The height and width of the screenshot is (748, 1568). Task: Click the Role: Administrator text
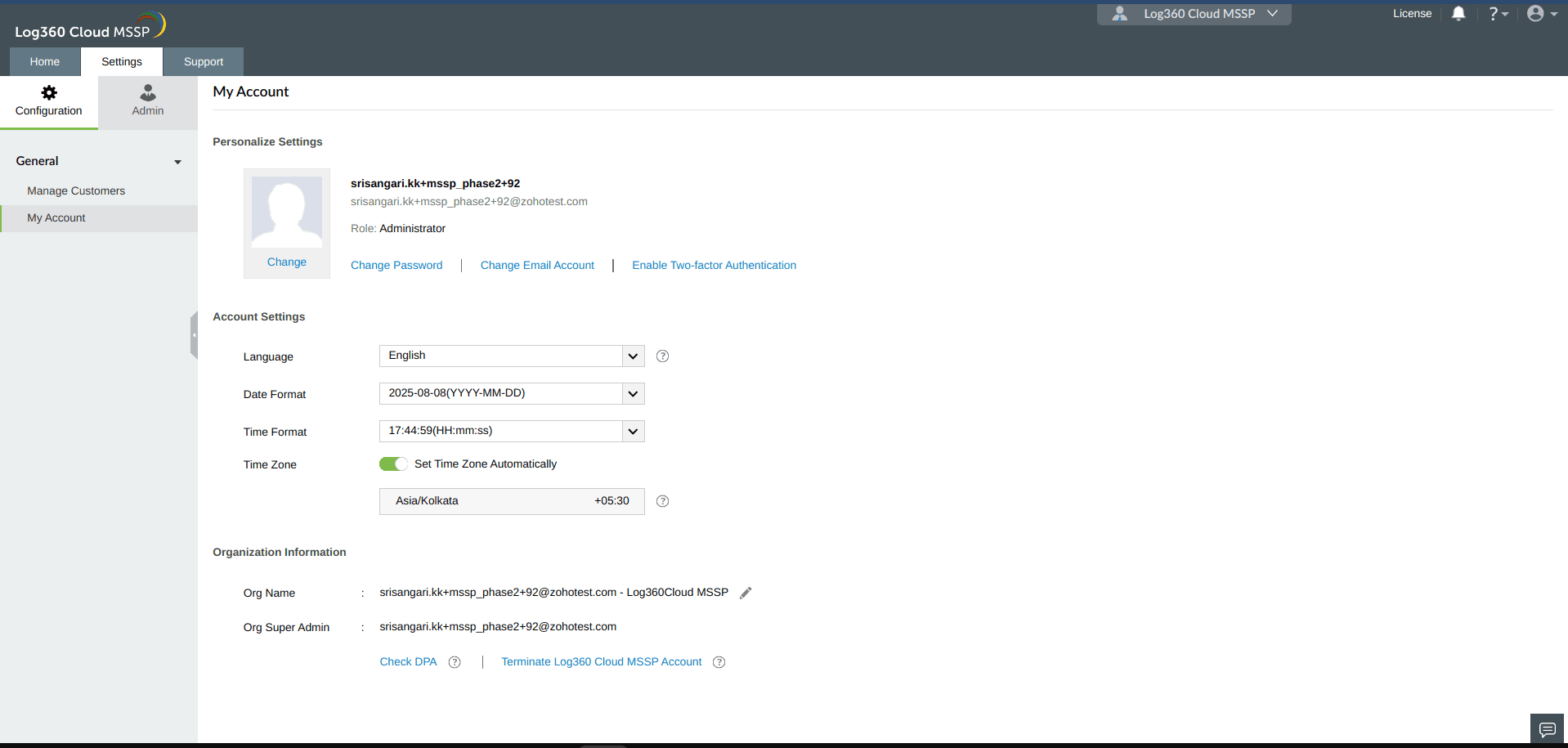398,229
